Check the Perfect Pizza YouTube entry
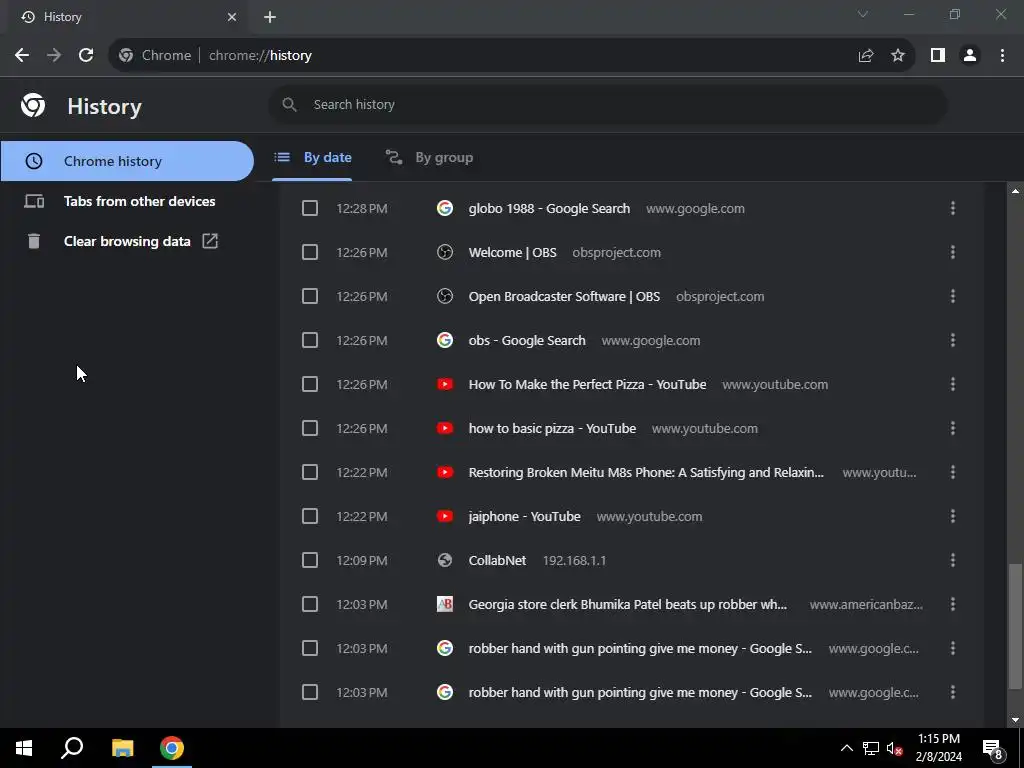The width and height of the screenshot is (1024, 768). [x=310, y=384]
